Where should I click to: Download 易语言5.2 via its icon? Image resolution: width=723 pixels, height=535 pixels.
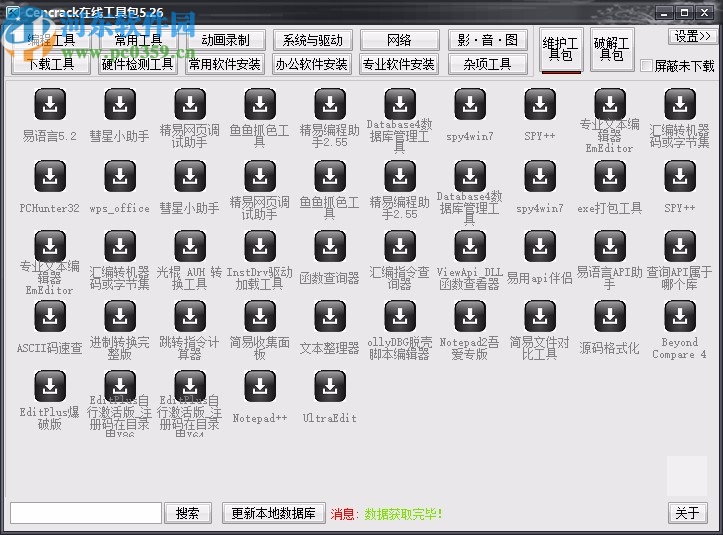[x=50, y=104]
